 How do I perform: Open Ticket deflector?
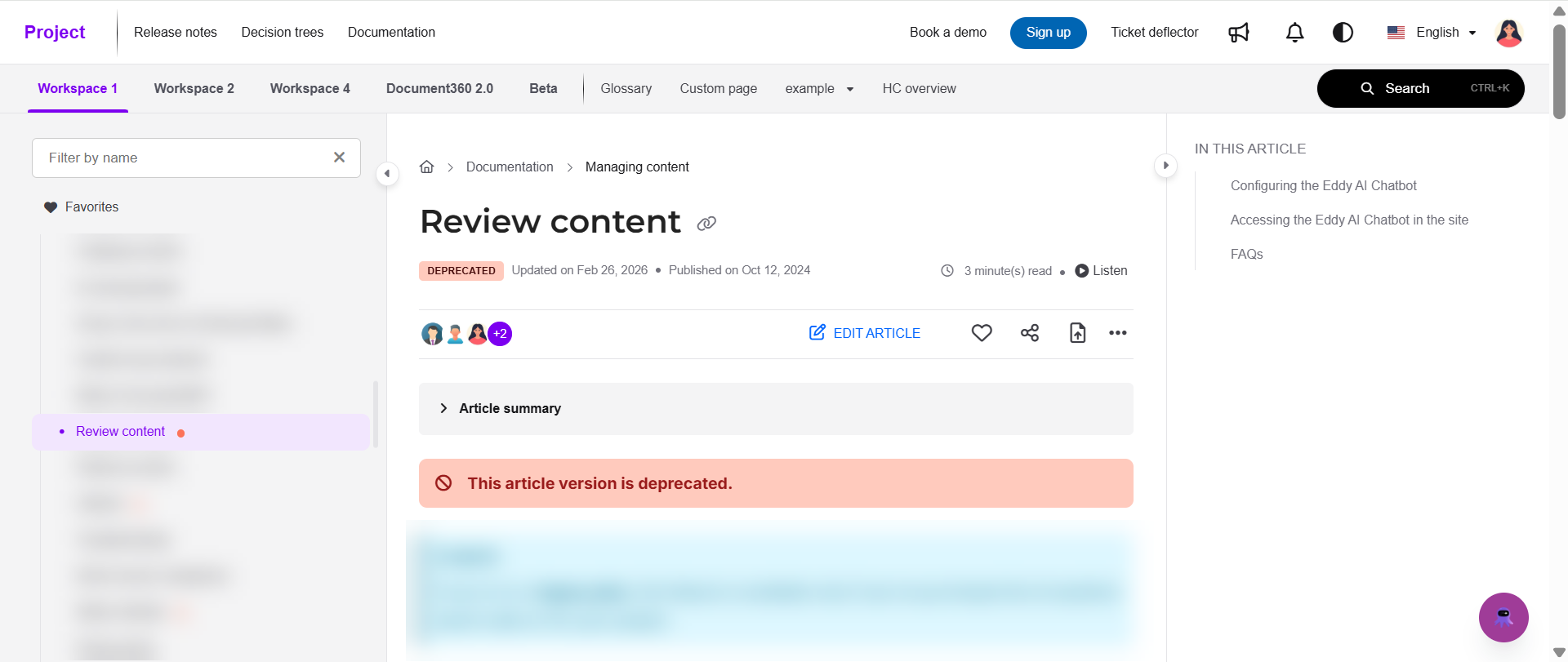point(1154,32)
